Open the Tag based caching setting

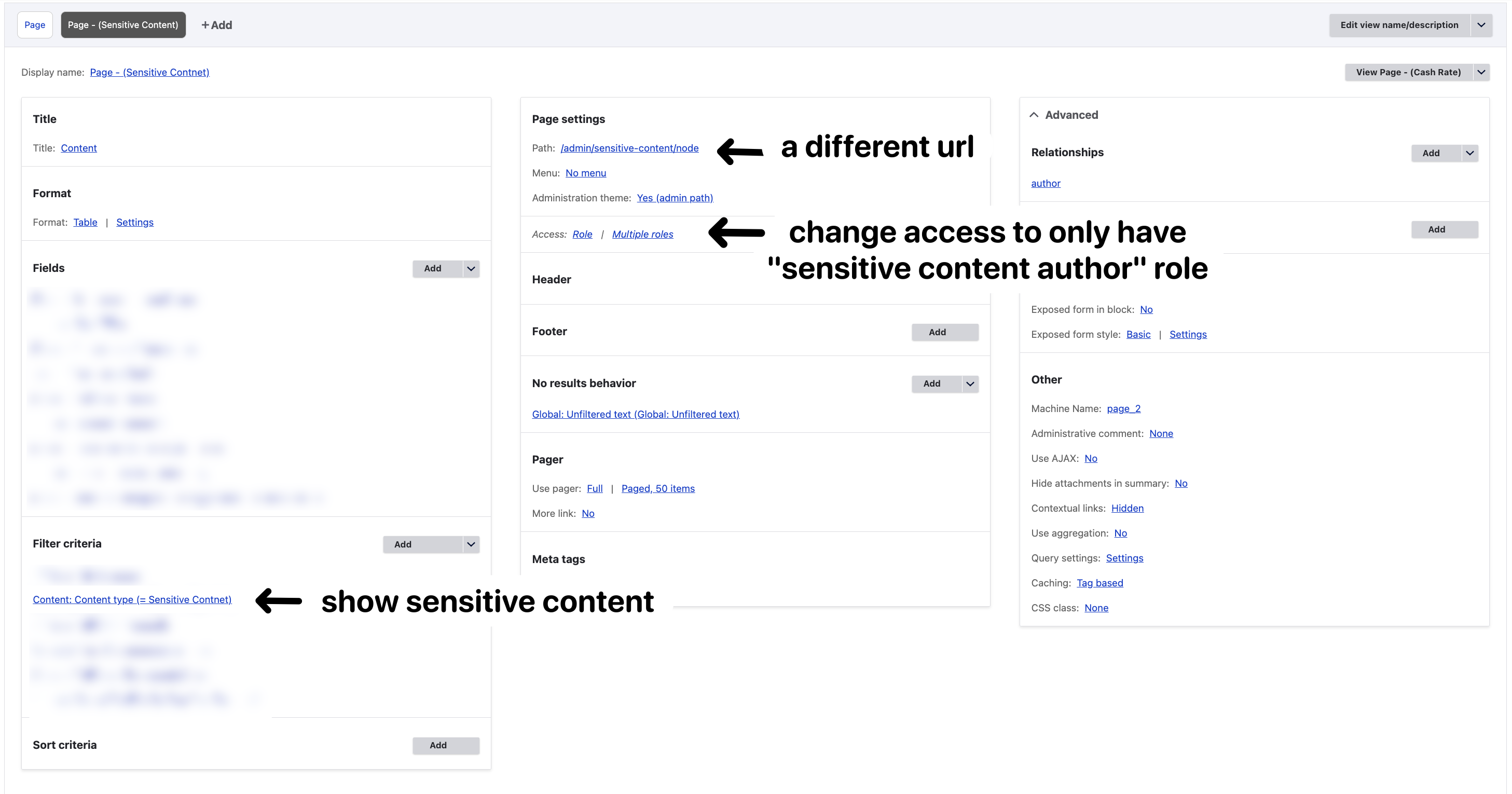1099,583
